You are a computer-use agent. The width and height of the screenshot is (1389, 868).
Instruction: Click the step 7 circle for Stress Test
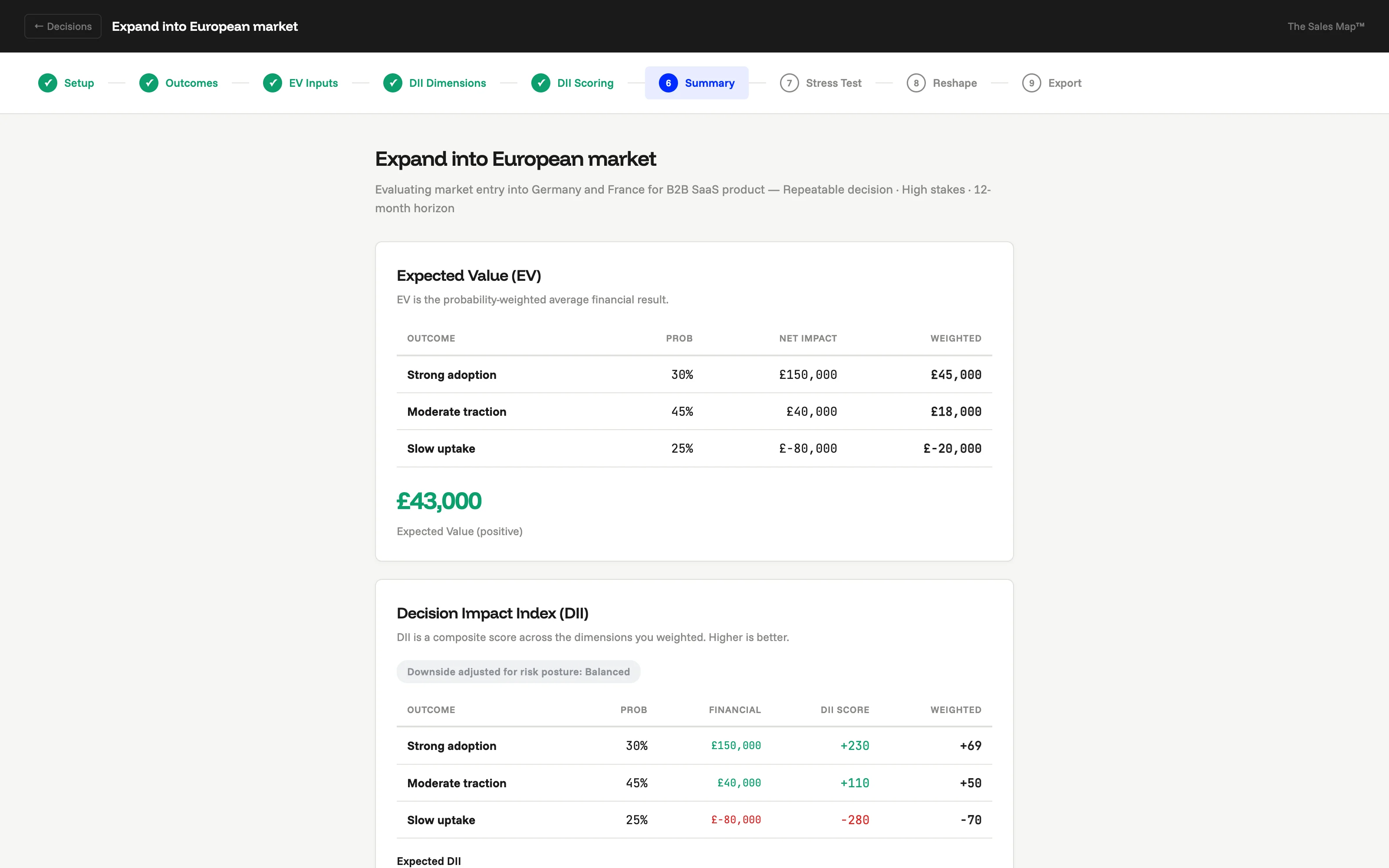coord(789,82)
